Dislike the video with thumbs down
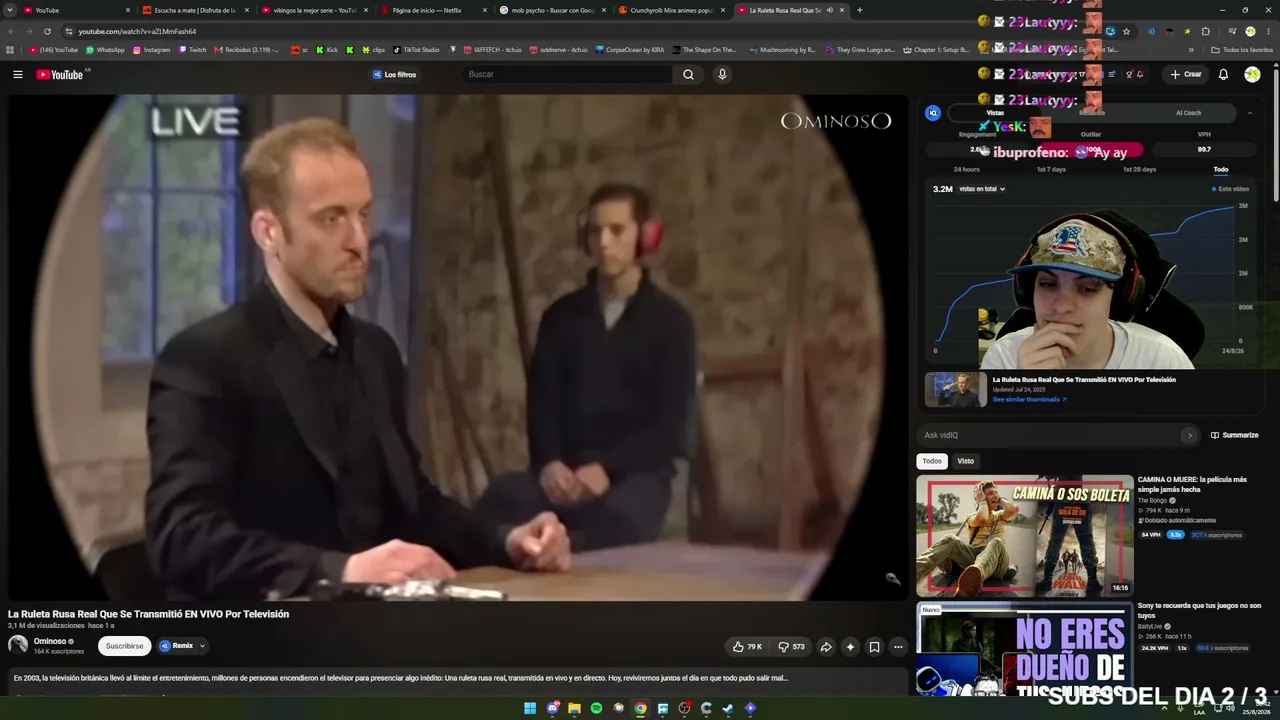 click(792, 647)
